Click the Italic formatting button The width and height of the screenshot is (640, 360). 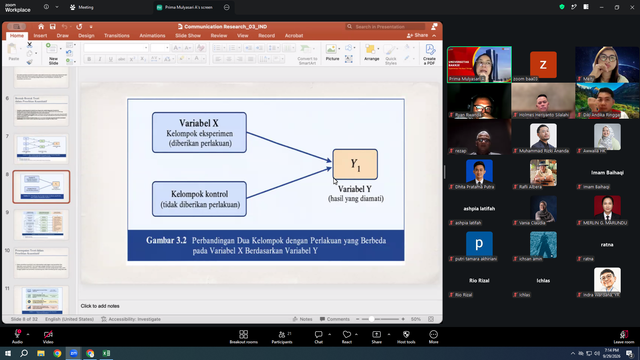100,59
